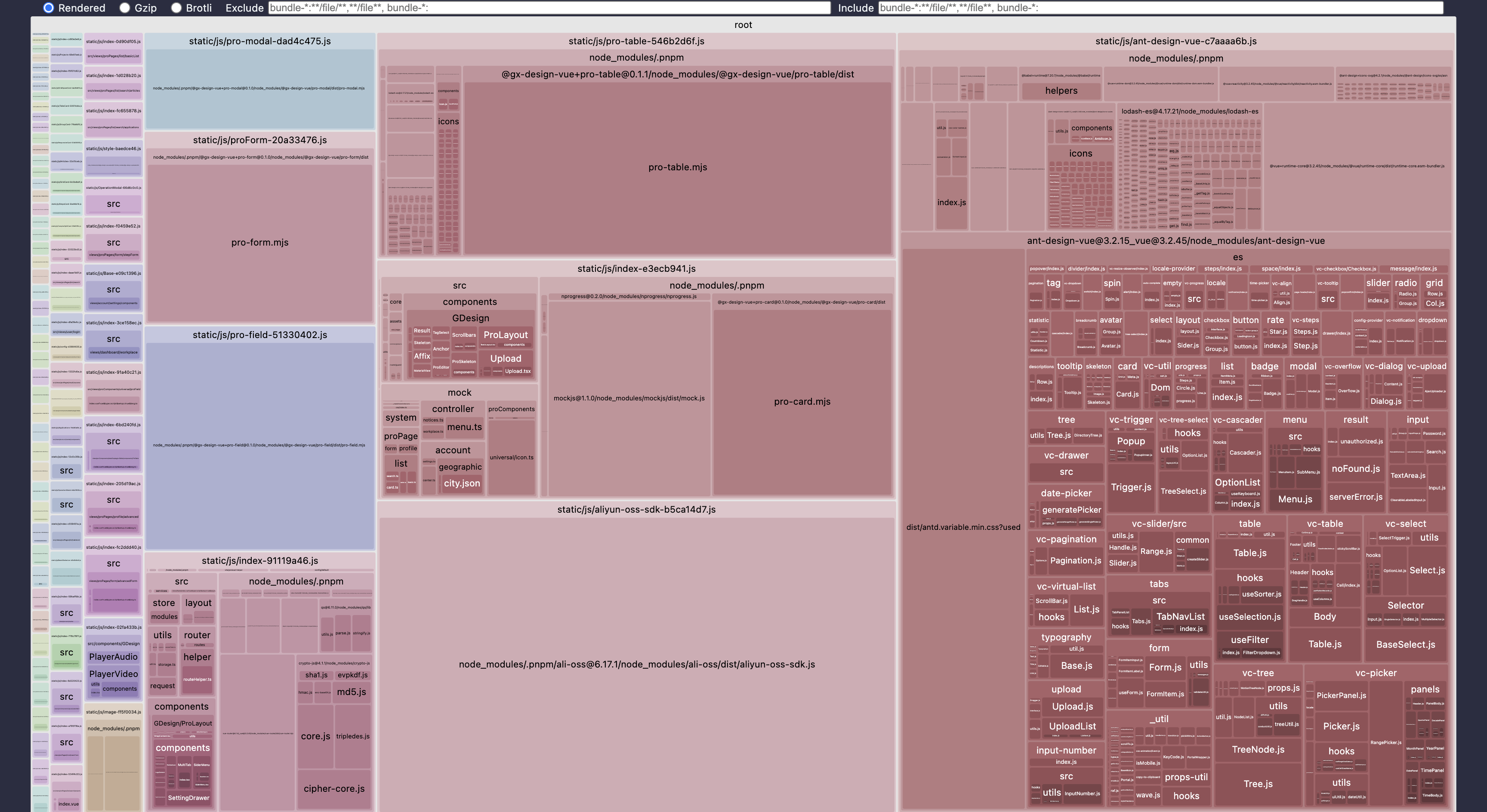Open the static/js/pro-field-51330402.js chunk header

(x=260, y=335)
